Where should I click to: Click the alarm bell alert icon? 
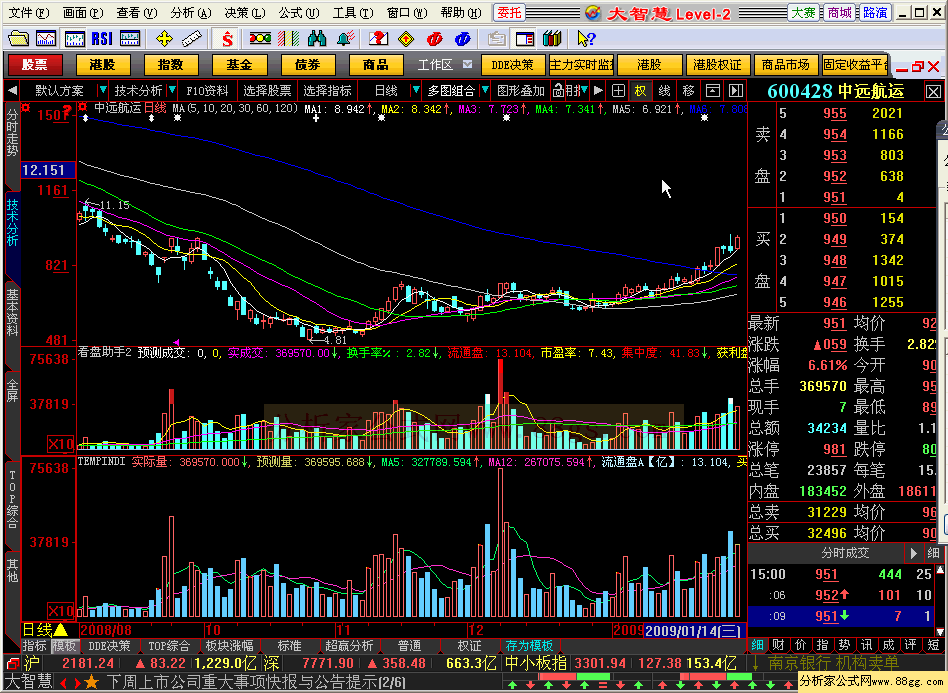click(x=346, y=39)
